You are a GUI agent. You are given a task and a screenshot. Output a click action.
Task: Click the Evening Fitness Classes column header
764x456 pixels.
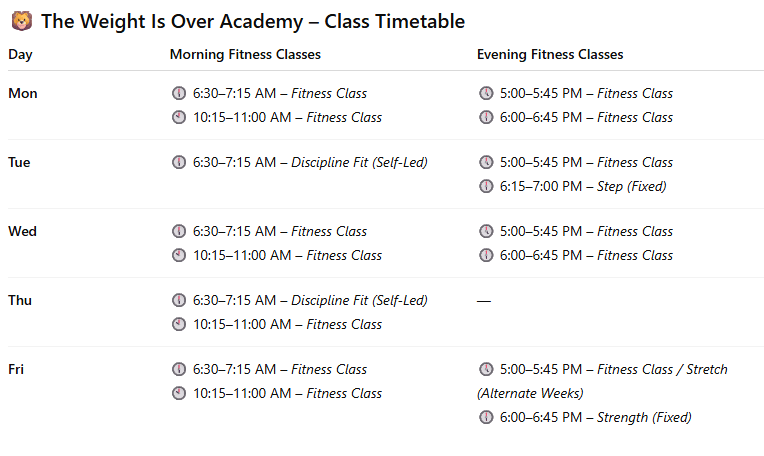click(x=550, y=55)
